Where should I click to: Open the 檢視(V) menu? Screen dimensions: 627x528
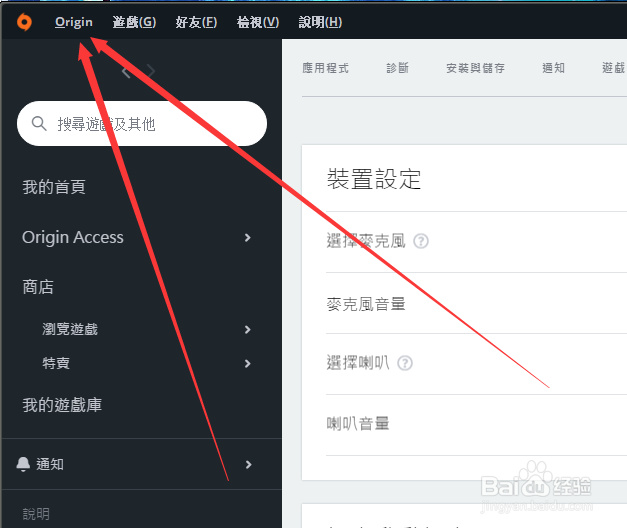coord(258,22)
